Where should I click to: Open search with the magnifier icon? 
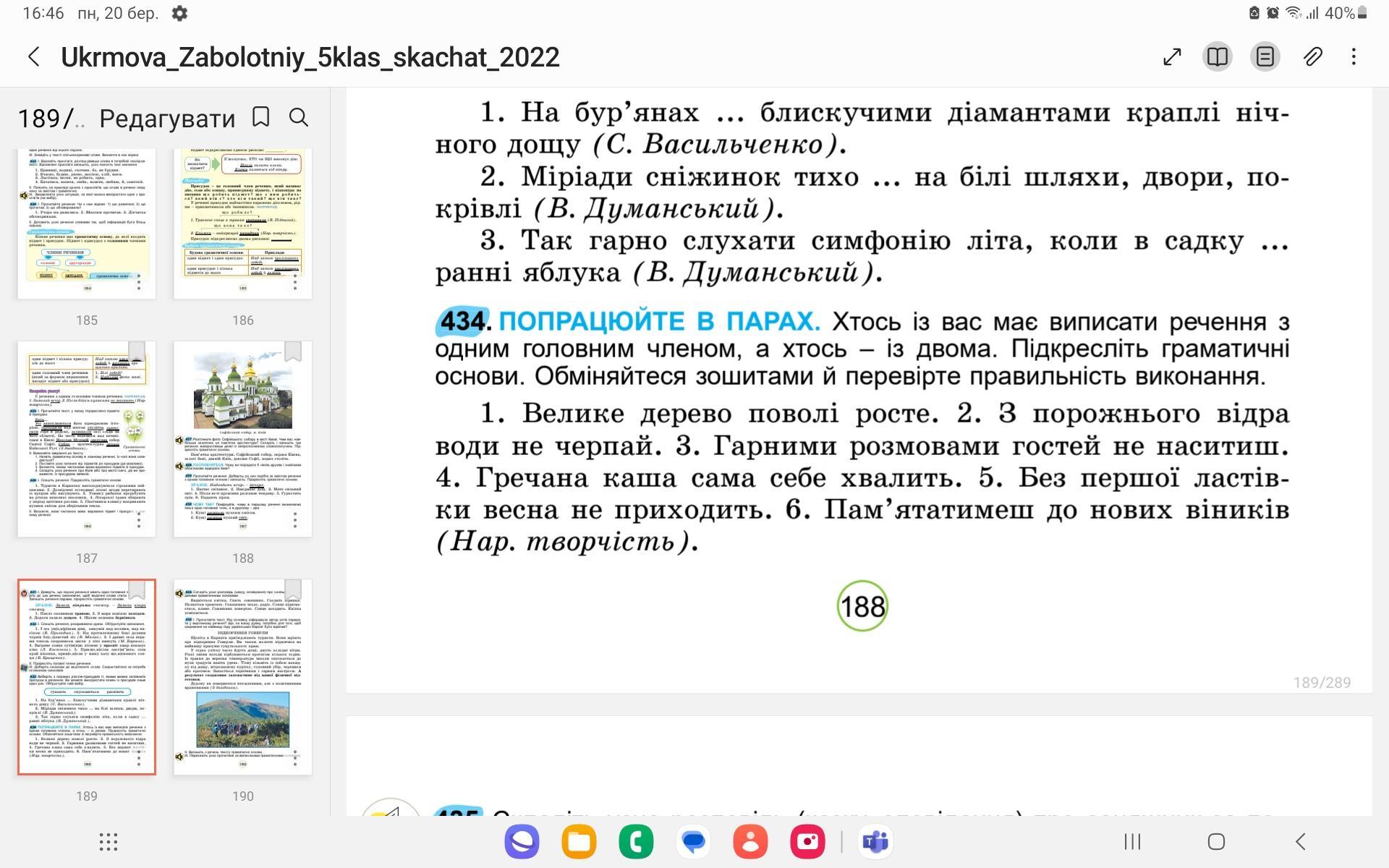click(x=299, y=117)
